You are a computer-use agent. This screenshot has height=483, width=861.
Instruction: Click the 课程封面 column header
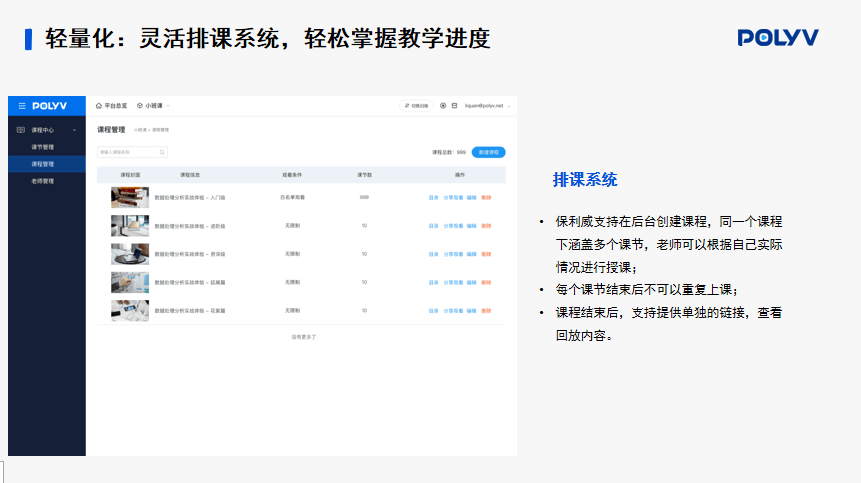[130, 175]
